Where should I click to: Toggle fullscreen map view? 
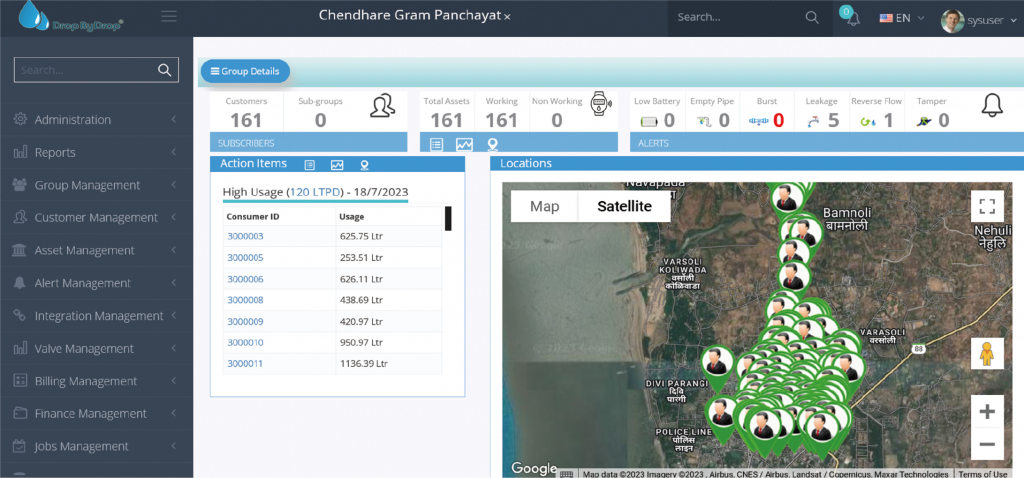click(x=987, y=207)
